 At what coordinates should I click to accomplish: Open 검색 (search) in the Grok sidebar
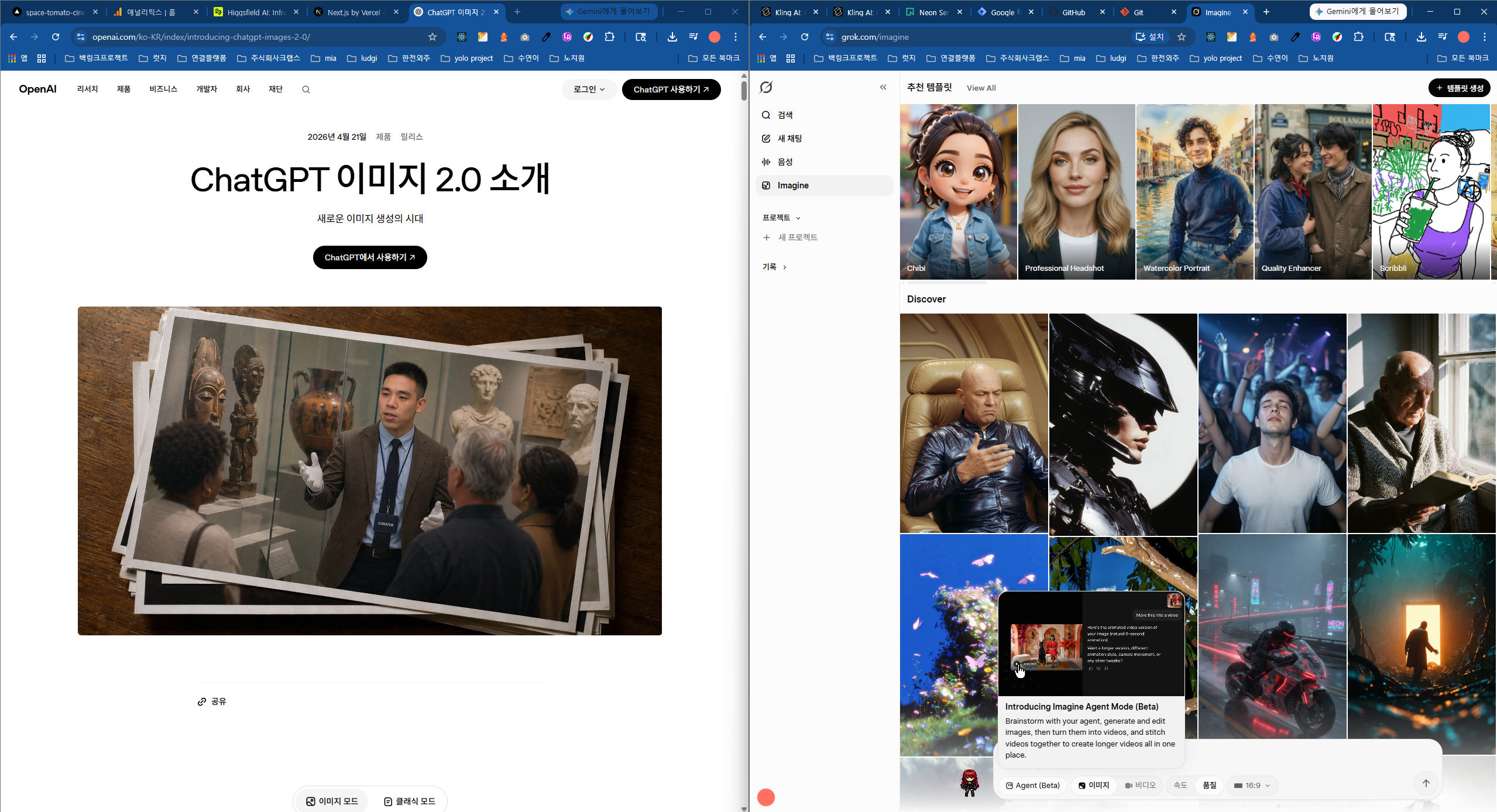pos(824,115)
